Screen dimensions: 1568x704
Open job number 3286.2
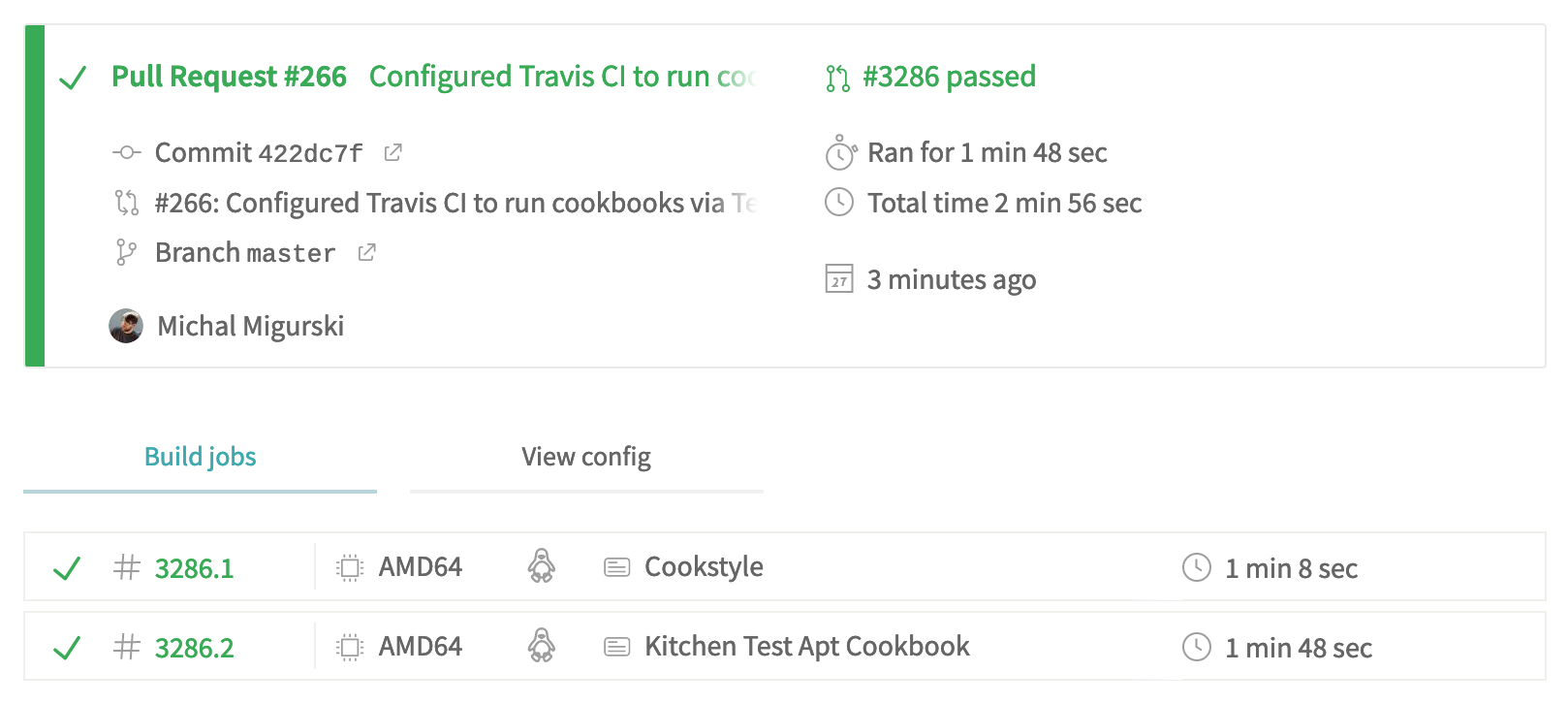[194, 648]
